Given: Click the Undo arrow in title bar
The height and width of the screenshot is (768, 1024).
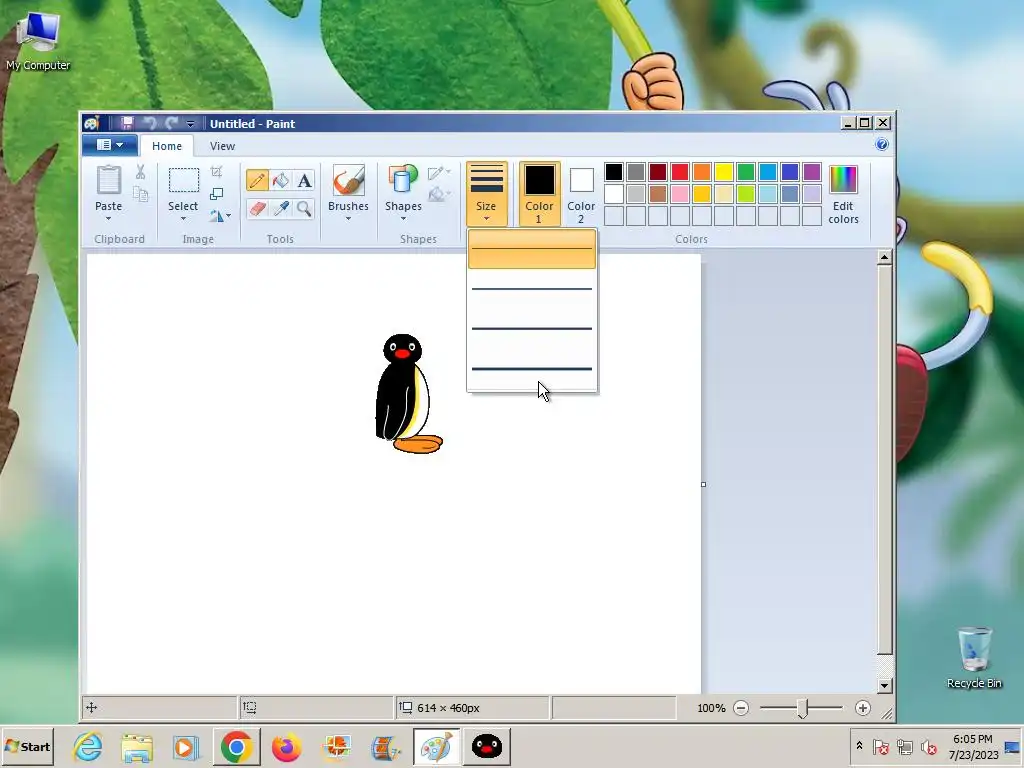Looking at the screenshot, I should [150, 123].
